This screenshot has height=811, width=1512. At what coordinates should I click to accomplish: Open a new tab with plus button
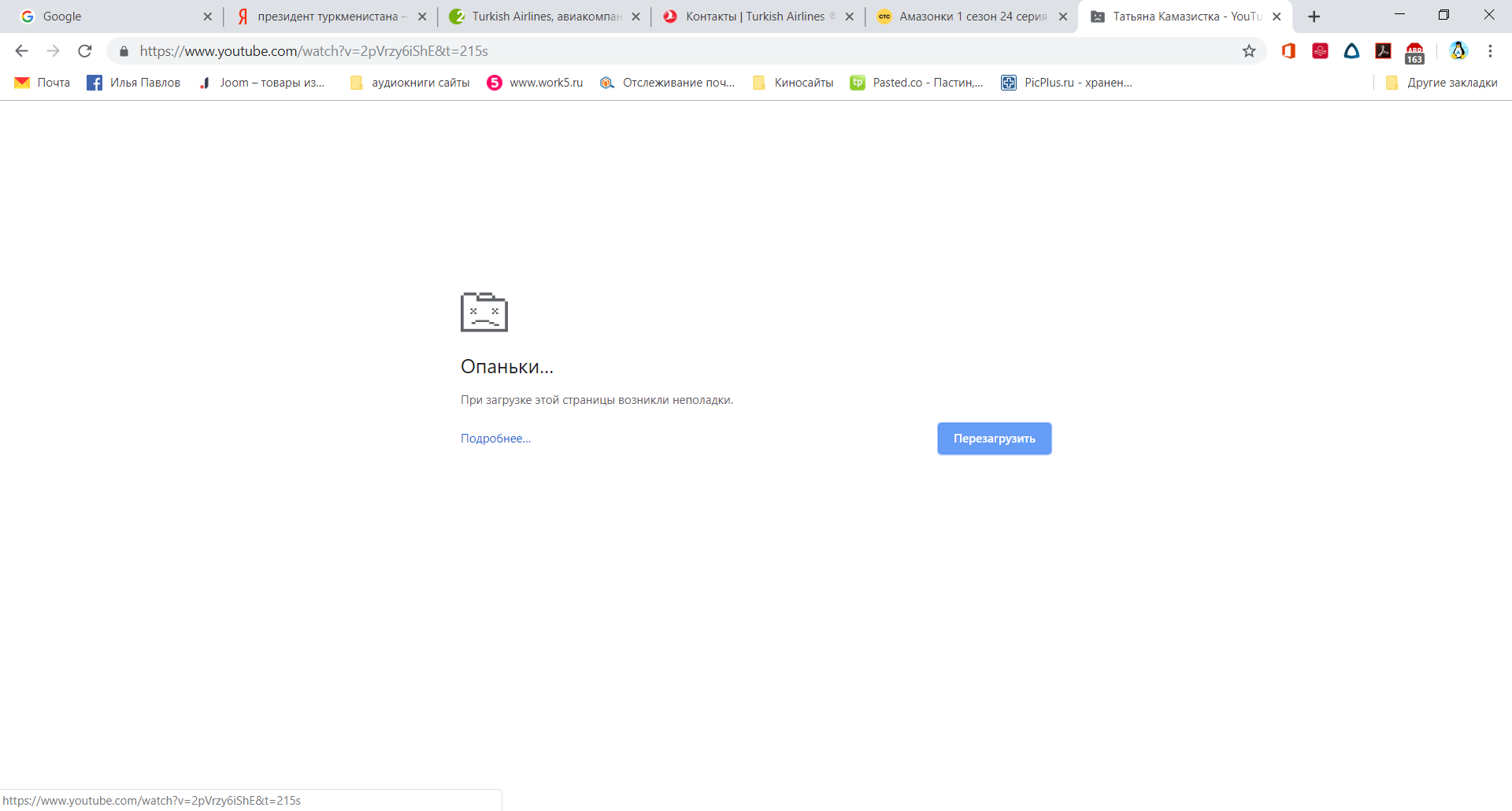tap(1314, 17)
